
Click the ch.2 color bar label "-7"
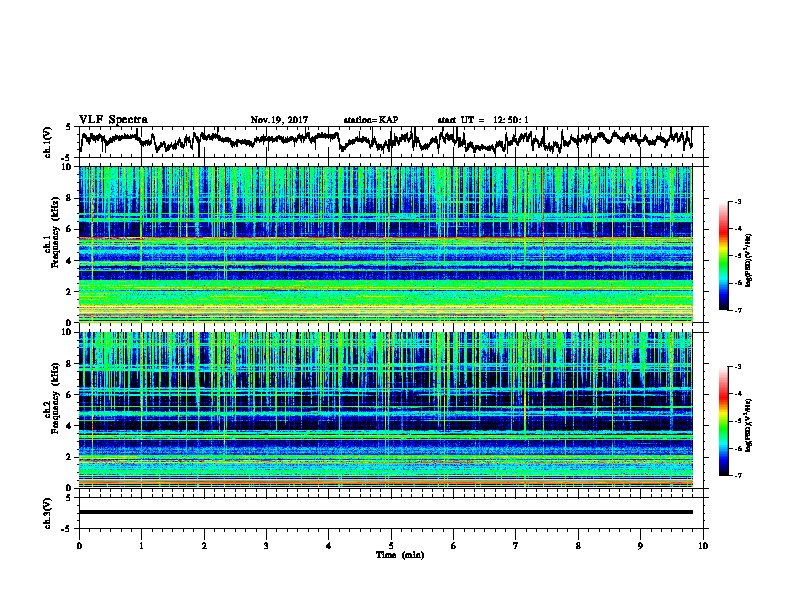[x=737, y=476]
